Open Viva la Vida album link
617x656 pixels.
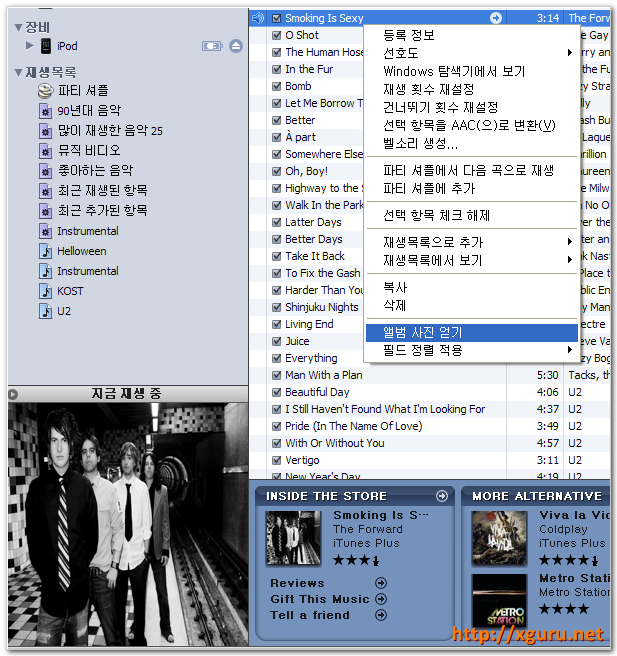point(574,515)
